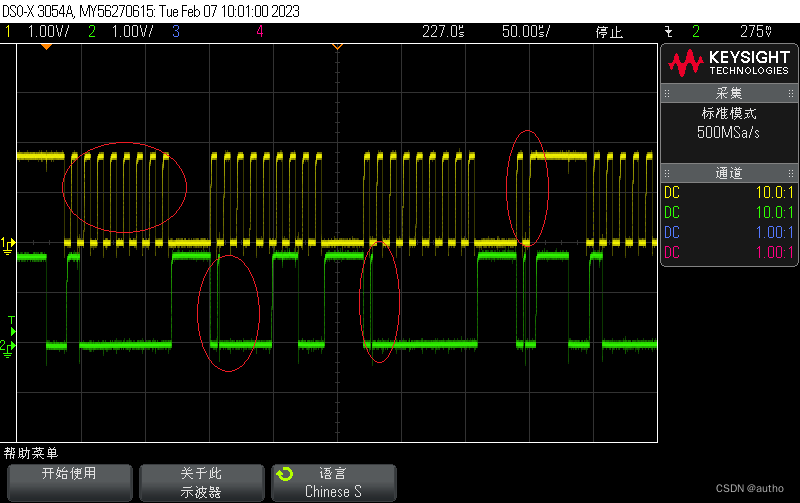Image resolution: width=800 pixels, height=503 pixels.
Task: Click the 500MSa/s sample rate
Action: click(x=728, y=133)
